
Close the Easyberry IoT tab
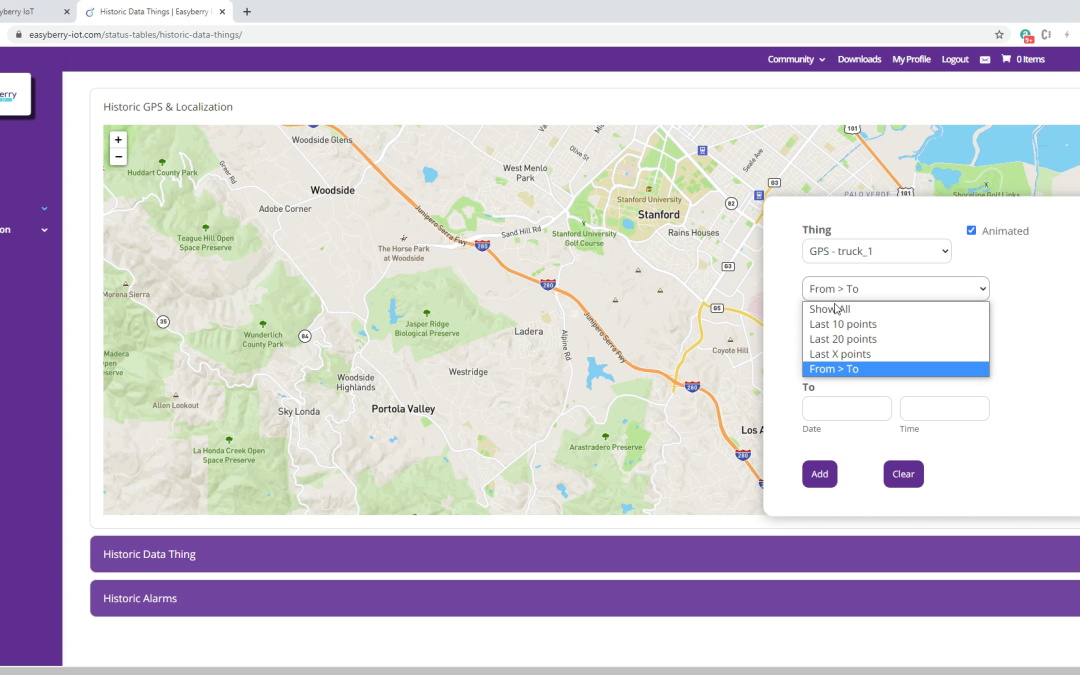click(66, 12)
